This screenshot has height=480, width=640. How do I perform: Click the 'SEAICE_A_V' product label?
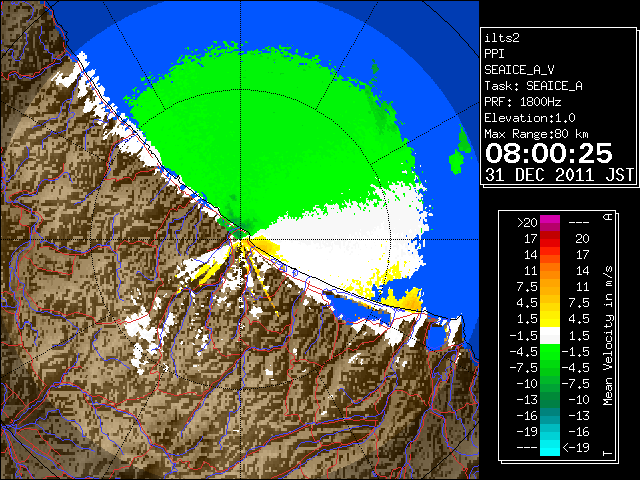pos(519,70)
